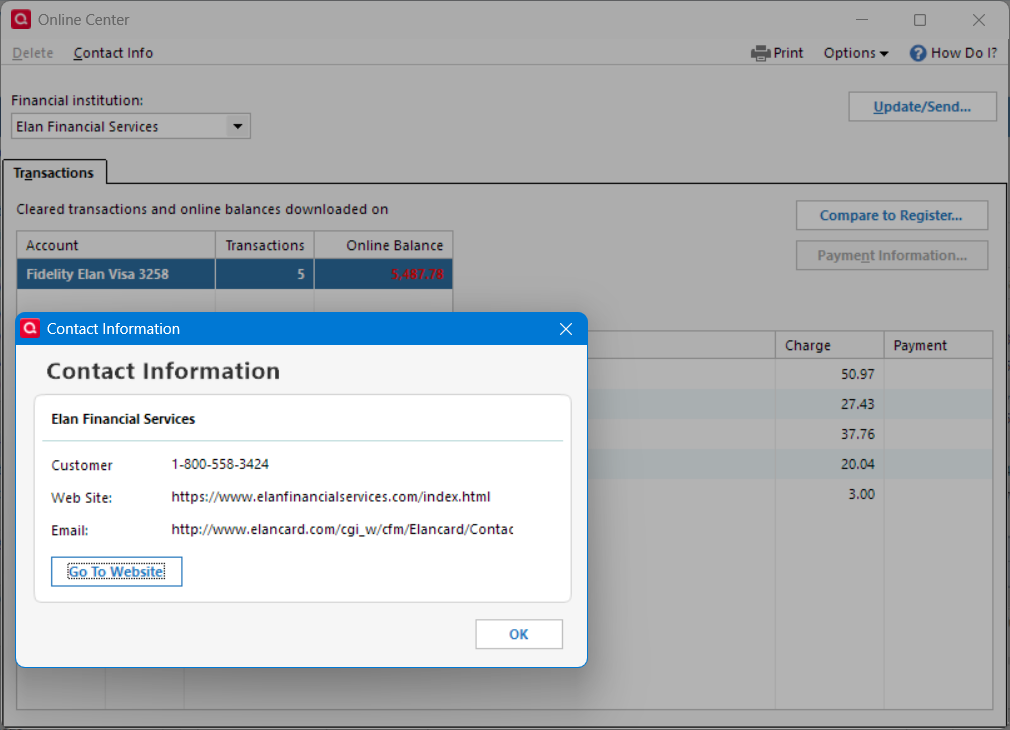Click the 37.76 charge amount
Image resolution: width=1010 pixels, height=730 pixels.
pyautogui.click(x=857, y=434)
